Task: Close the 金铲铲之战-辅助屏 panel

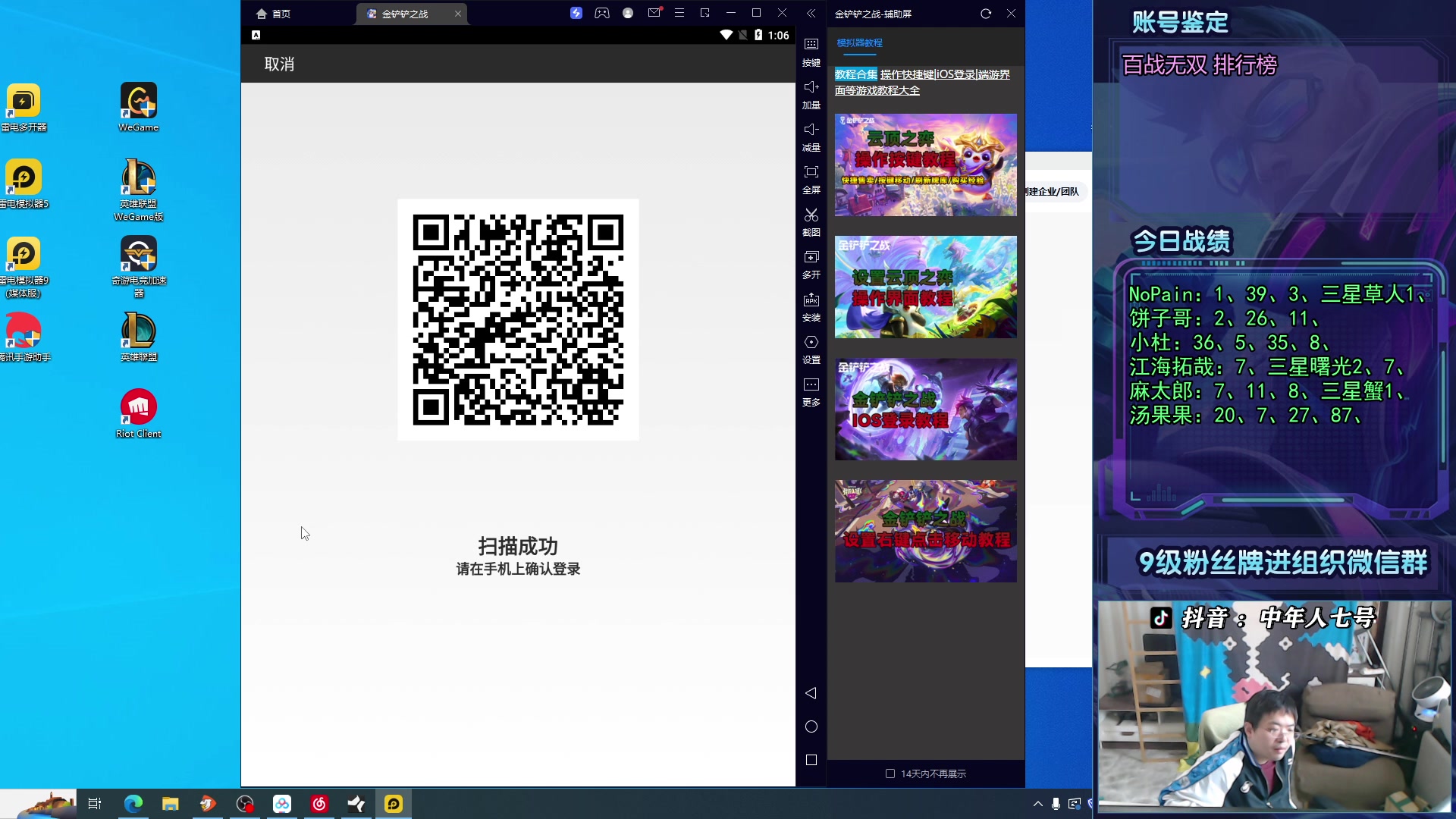Action: (x=1011, y=14)
